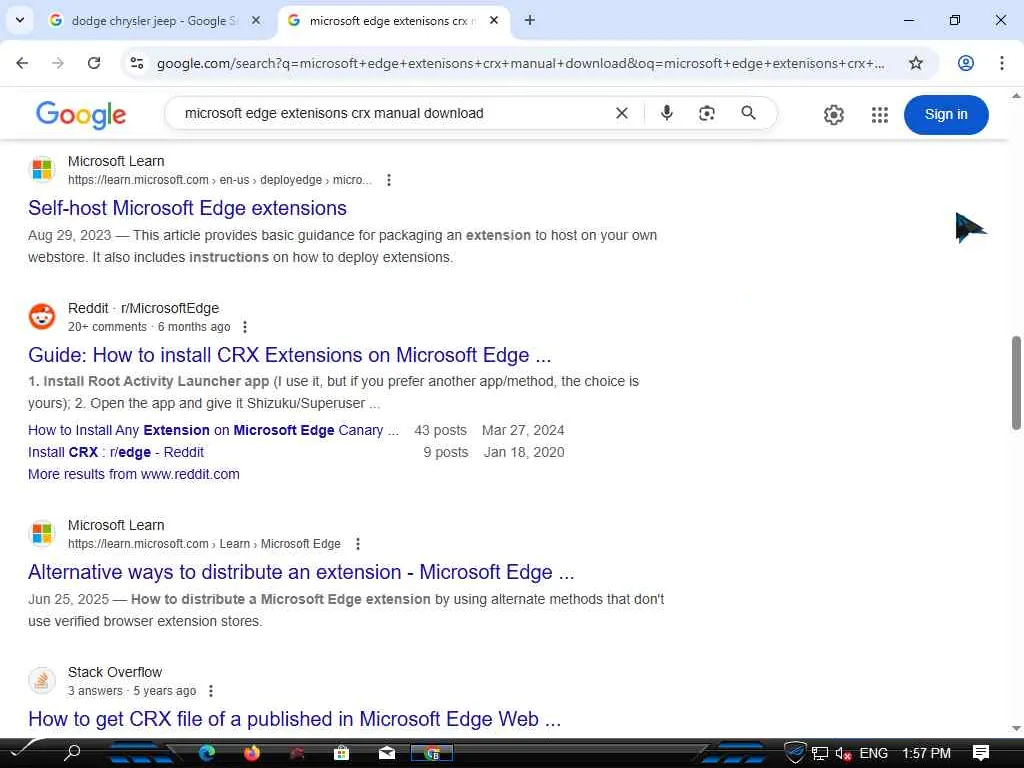This screenshot has width=1024, height=768.
Task: Reload the current page
Action: (94, 63)
